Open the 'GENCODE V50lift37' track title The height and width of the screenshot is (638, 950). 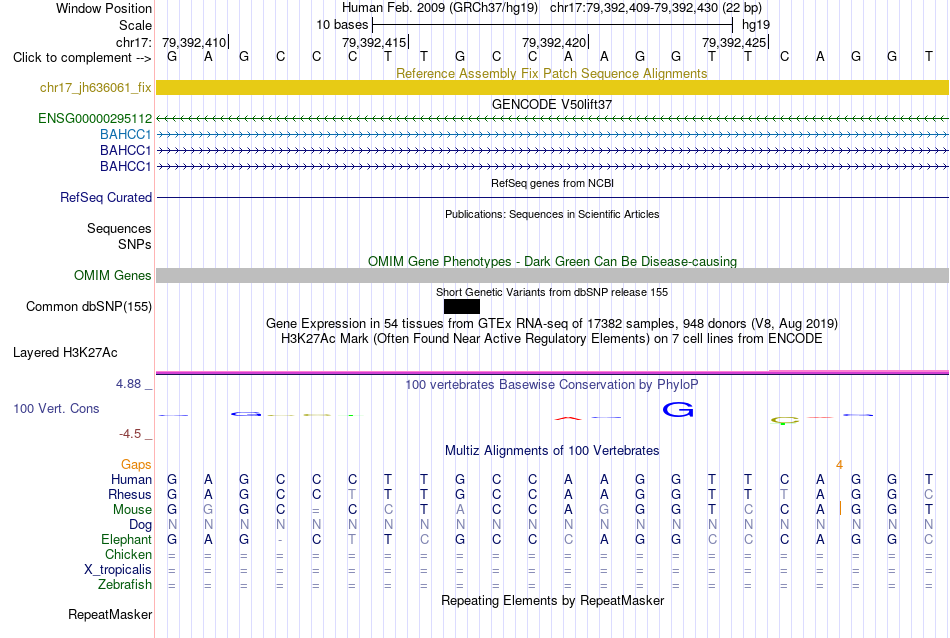[x=551, y=104]
